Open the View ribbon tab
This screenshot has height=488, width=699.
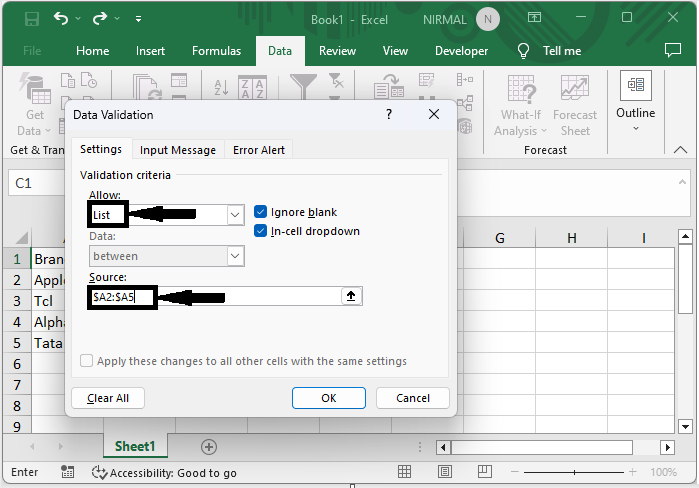pyautogui.click(x=395, y=51)
